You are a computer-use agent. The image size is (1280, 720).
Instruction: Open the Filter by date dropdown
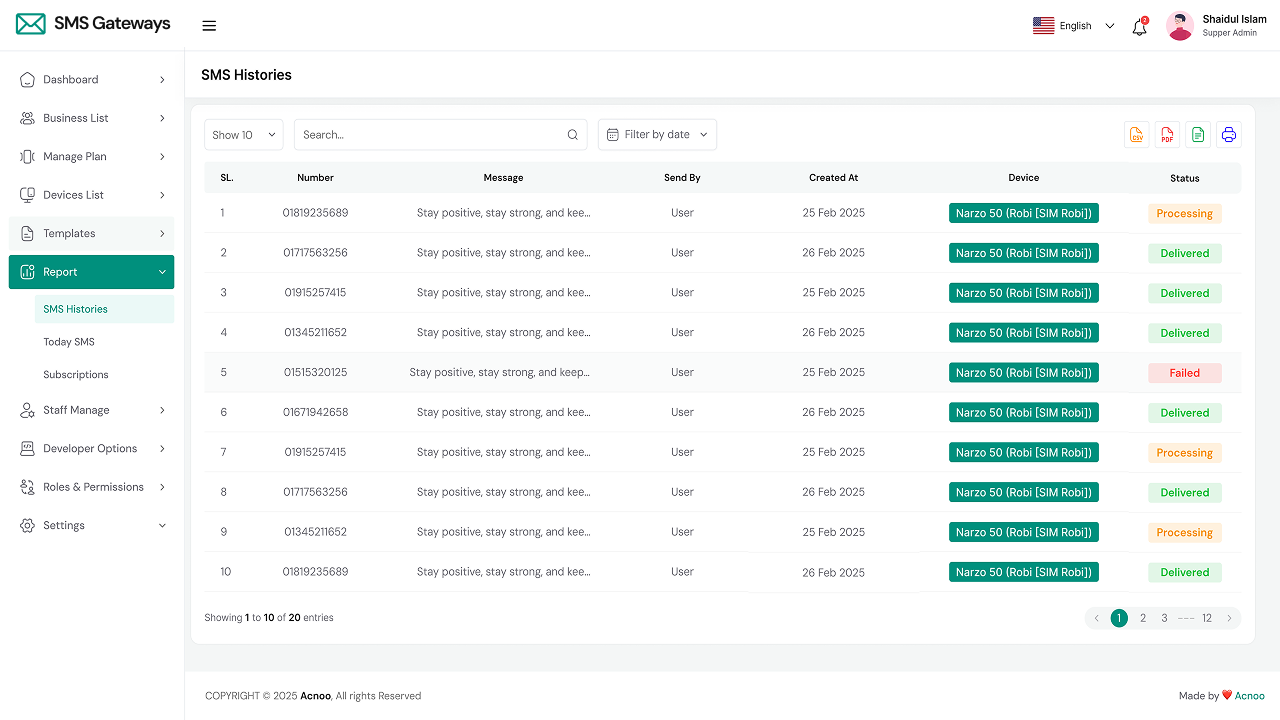click(657, 135)
